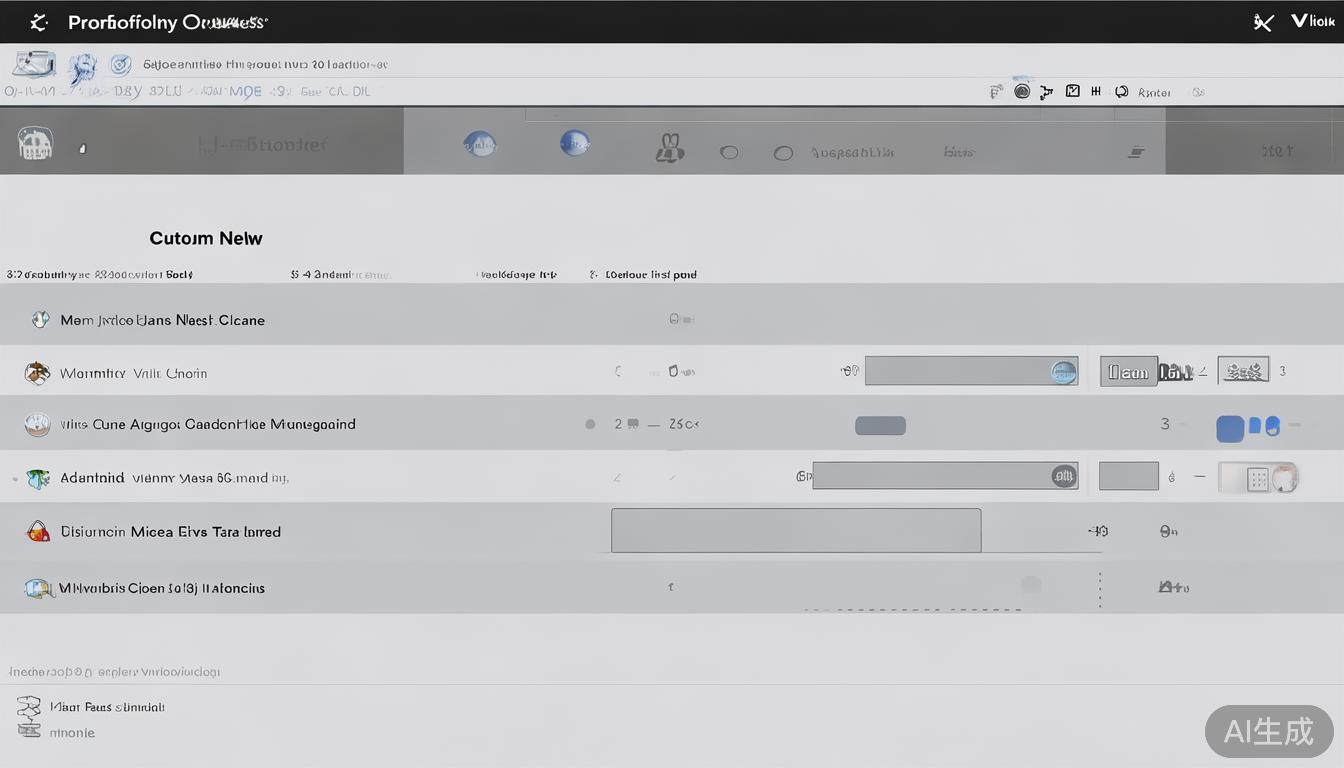Viewport: 1344px width, 768px height.
Task: Toggle the switch in the 'Adantnid' row
Action: (1257, 478)
